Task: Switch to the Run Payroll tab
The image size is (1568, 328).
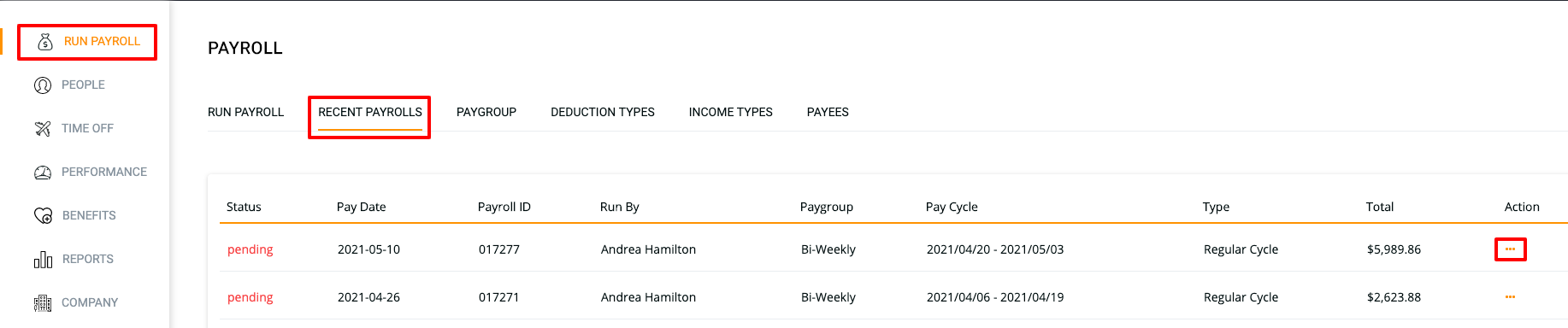Action: coord(245,112)
